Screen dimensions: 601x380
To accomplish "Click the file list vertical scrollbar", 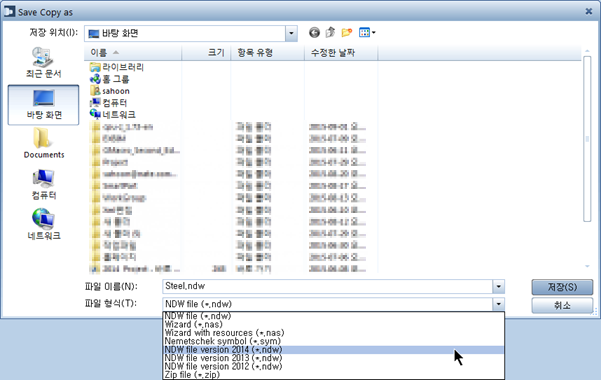I will pos(587,138).
